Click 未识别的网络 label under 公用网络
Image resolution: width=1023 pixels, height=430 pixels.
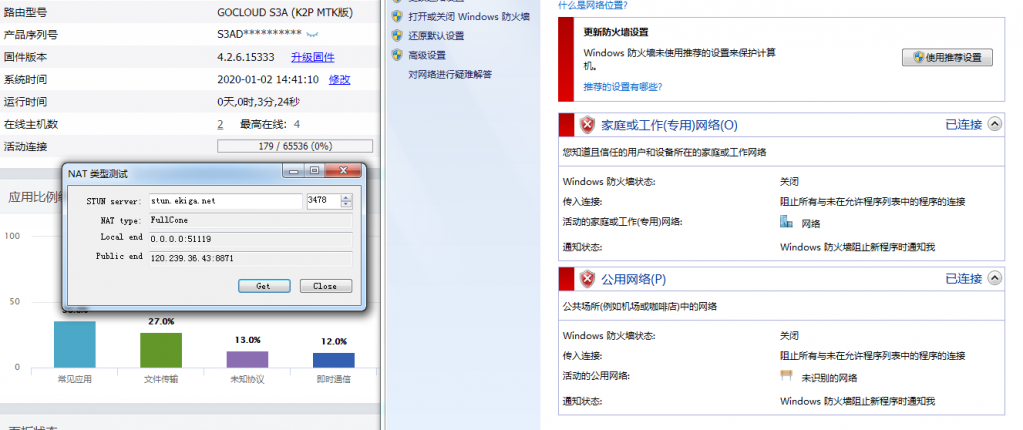(829, 378)
